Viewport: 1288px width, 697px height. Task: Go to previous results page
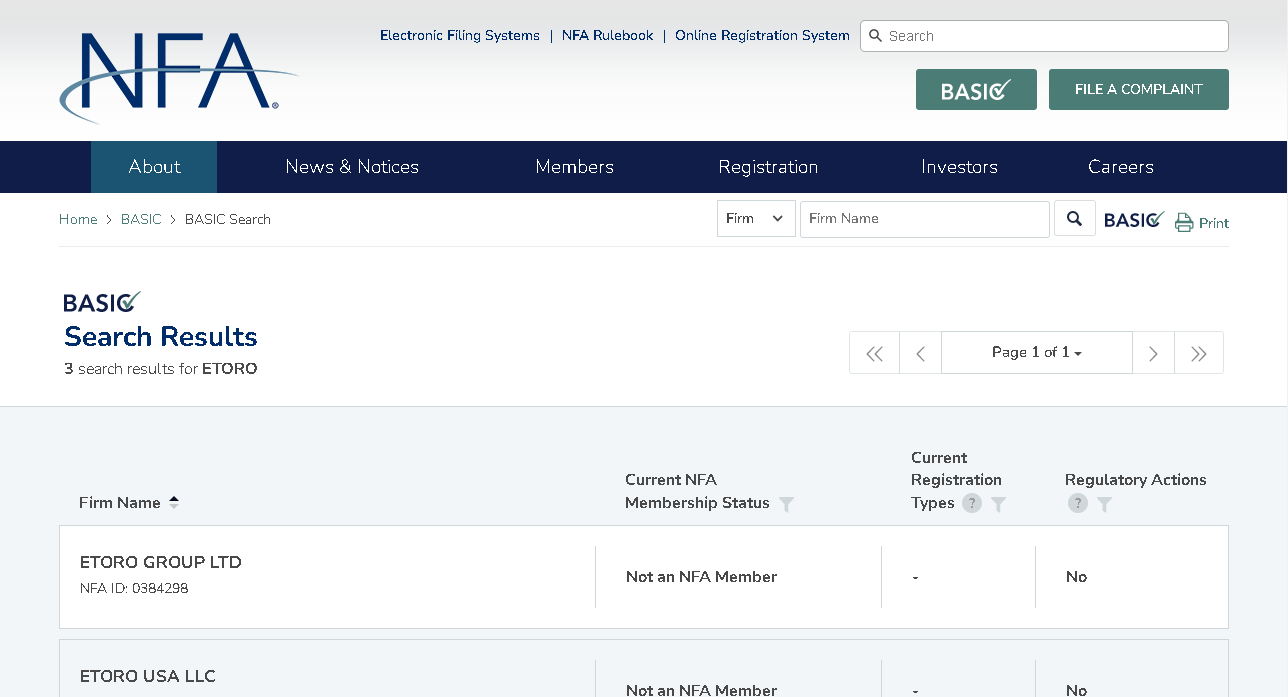(x=921, y=353)
